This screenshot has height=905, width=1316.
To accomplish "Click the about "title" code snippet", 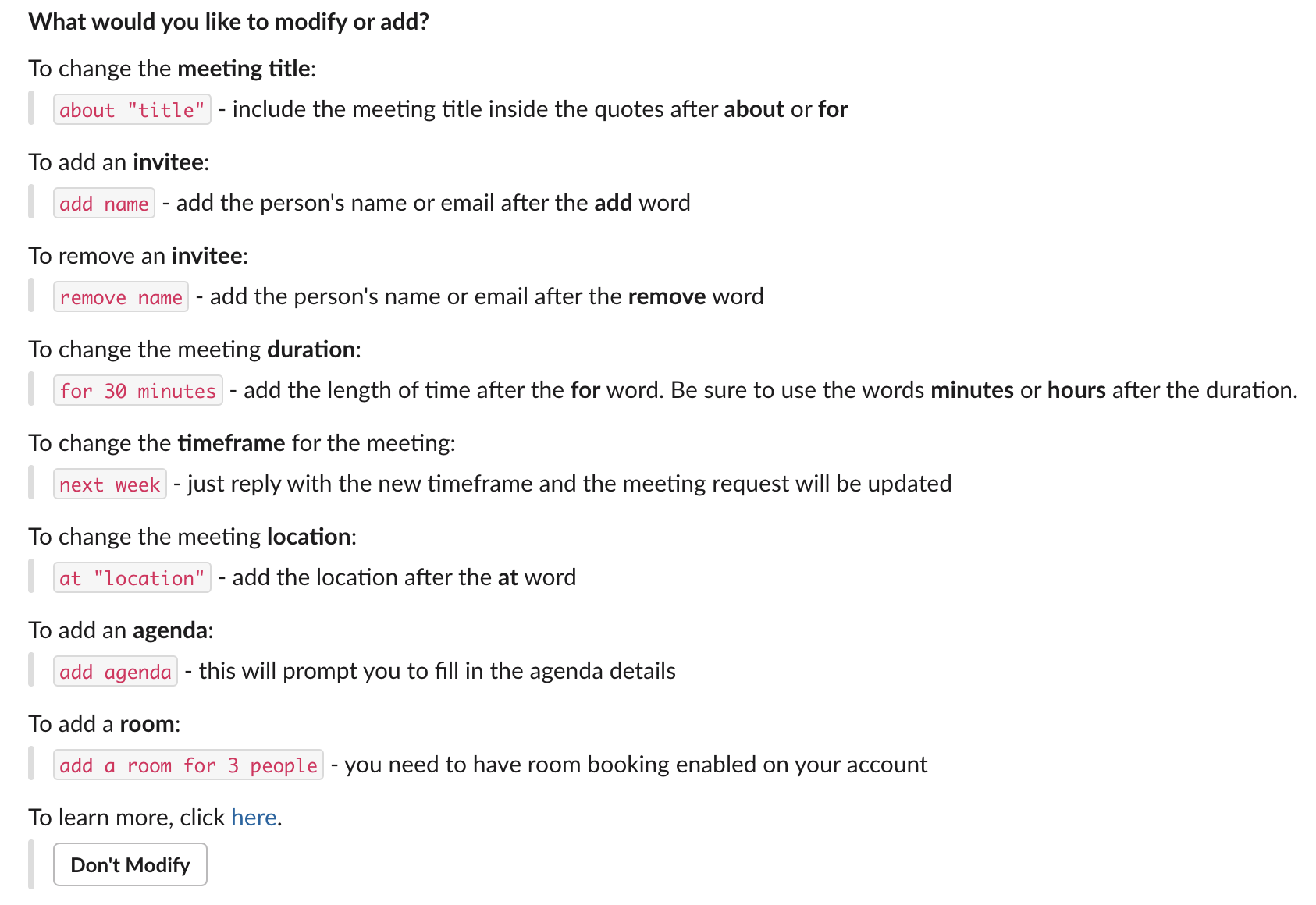I will click(132, 110).
